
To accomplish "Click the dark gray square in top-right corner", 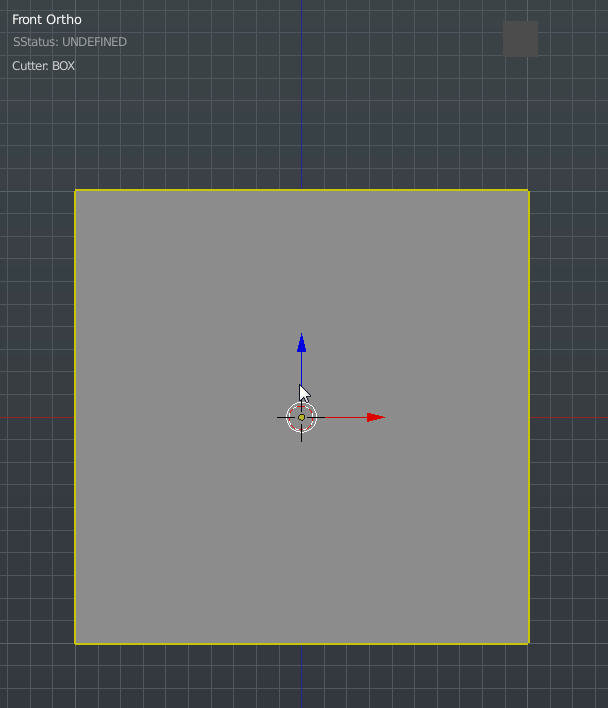I will 520,39.
